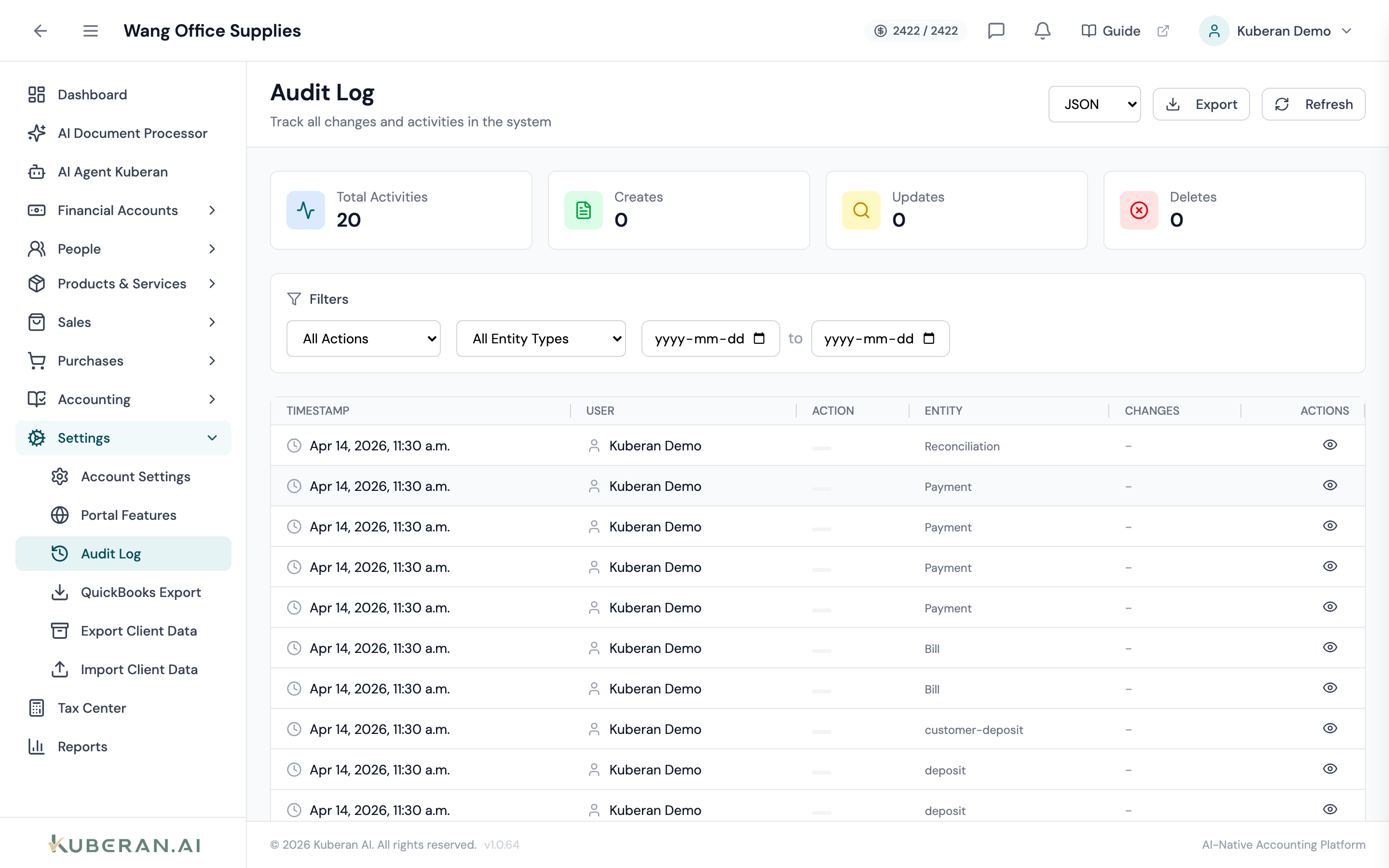
Task: Expand the Accounting chevron
Action: point(212,400)
